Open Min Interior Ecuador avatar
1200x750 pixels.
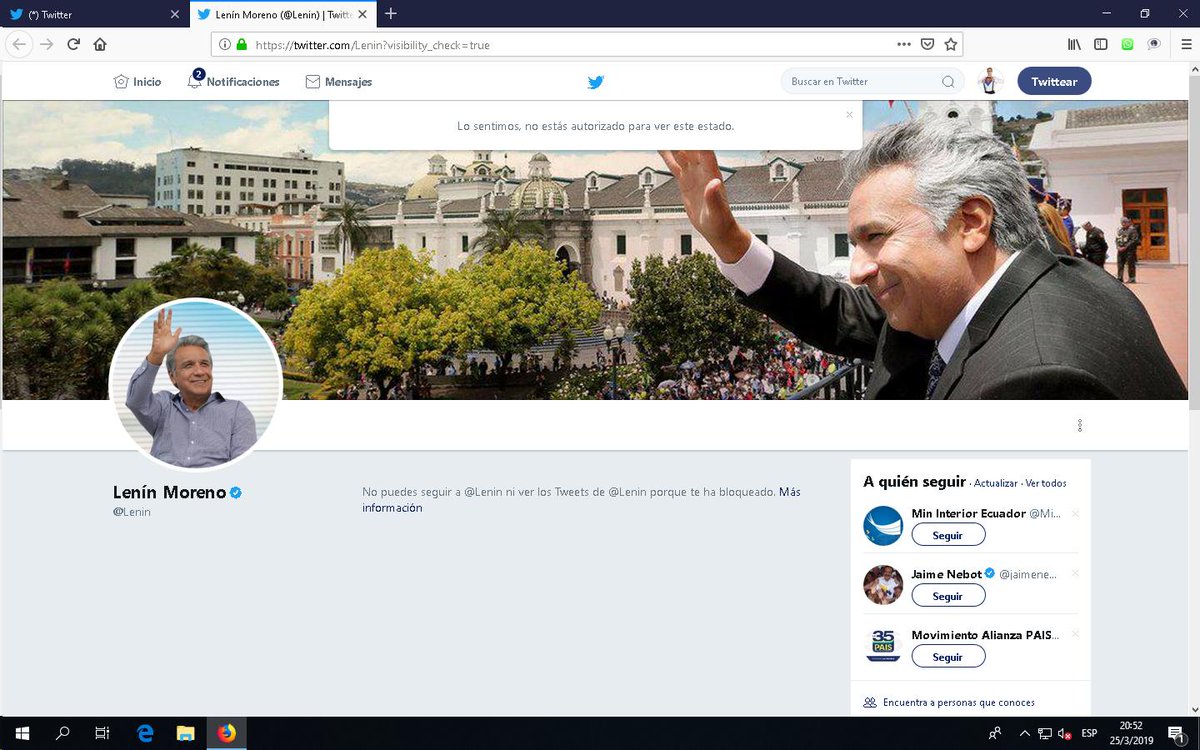pyautogui.click(x=883, y=525)
